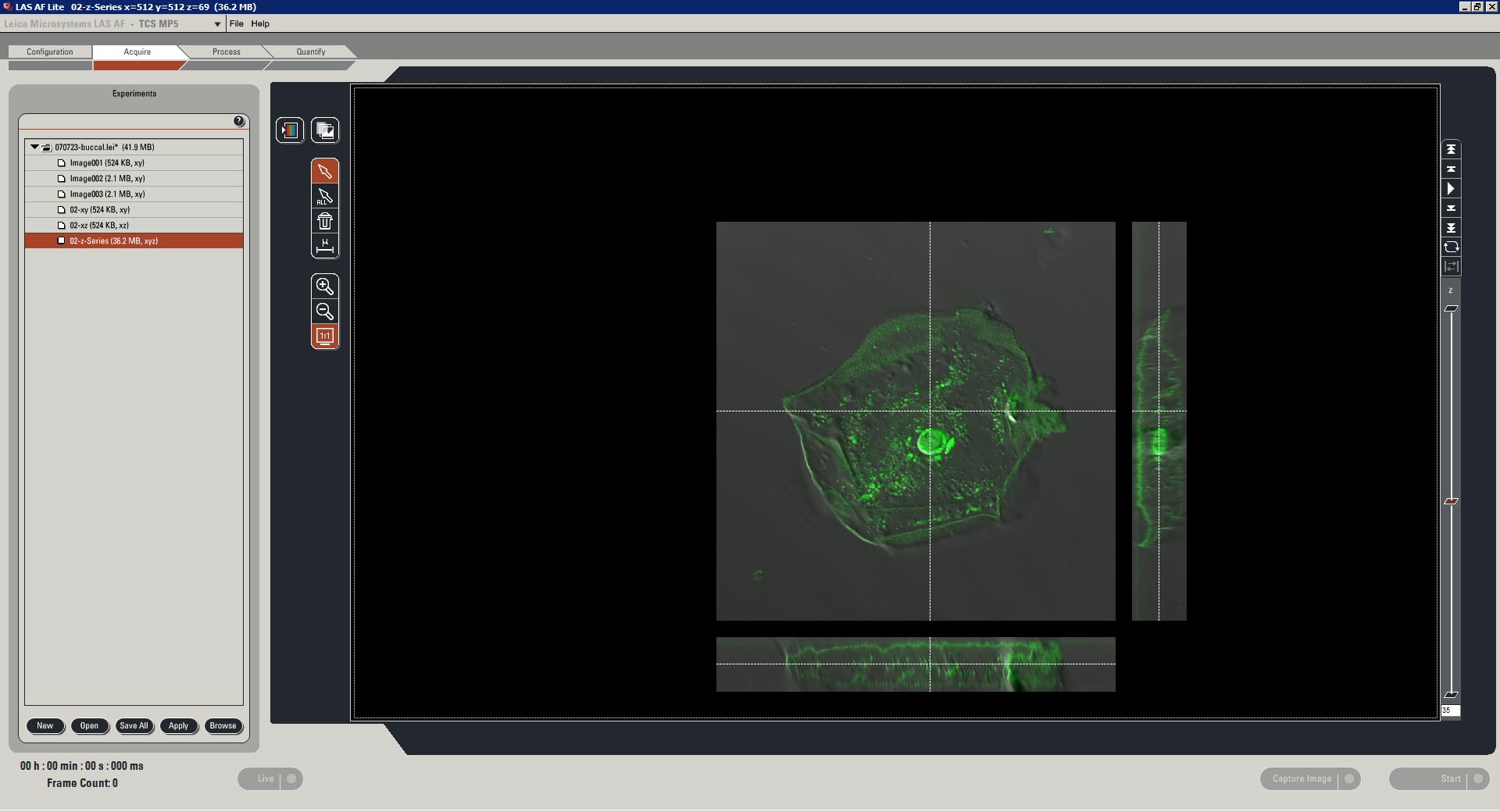
Task: Zoom in with the plus magnifier
Action: click(x=325, y=286)
